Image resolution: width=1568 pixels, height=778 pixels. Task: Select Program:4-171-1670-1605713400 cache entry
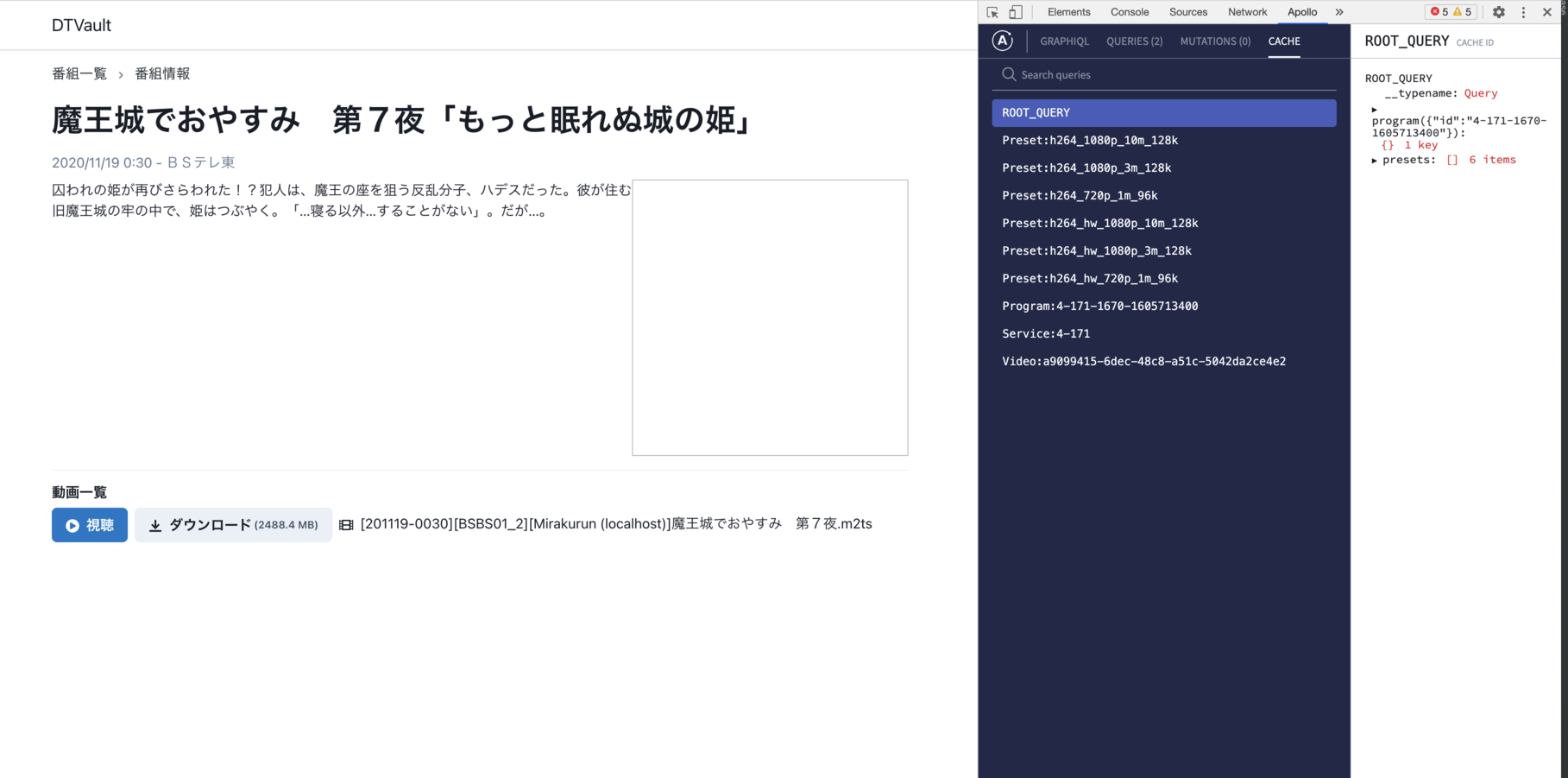(x=1099, y=306)
